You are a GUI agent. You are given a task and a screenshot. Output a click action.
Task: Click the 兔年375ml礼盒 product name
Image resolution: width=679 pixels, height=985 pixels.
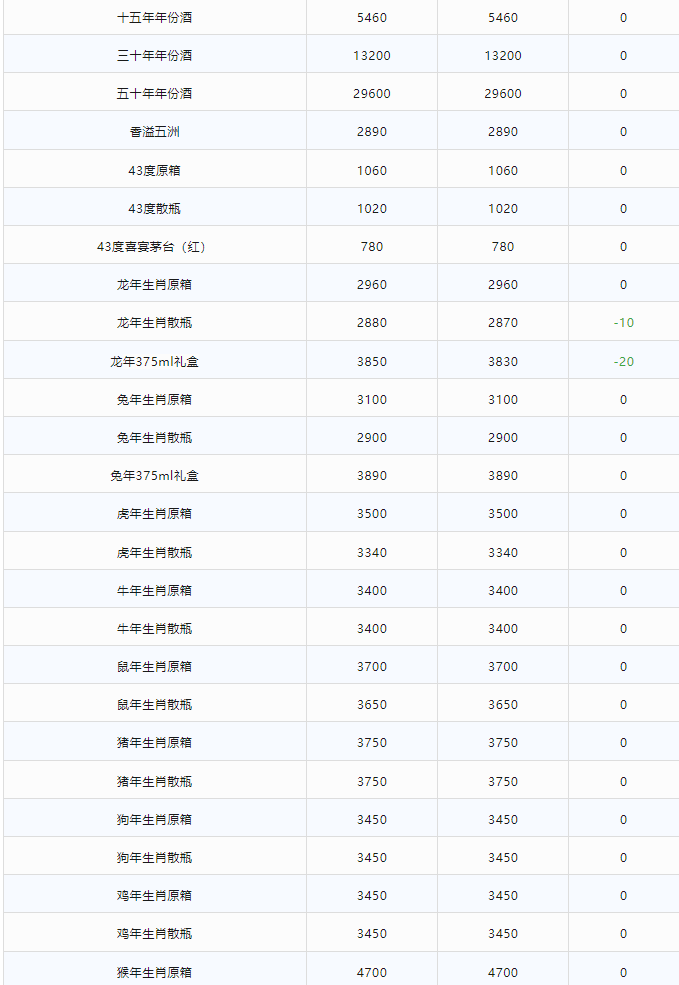[x=155, y=476]
